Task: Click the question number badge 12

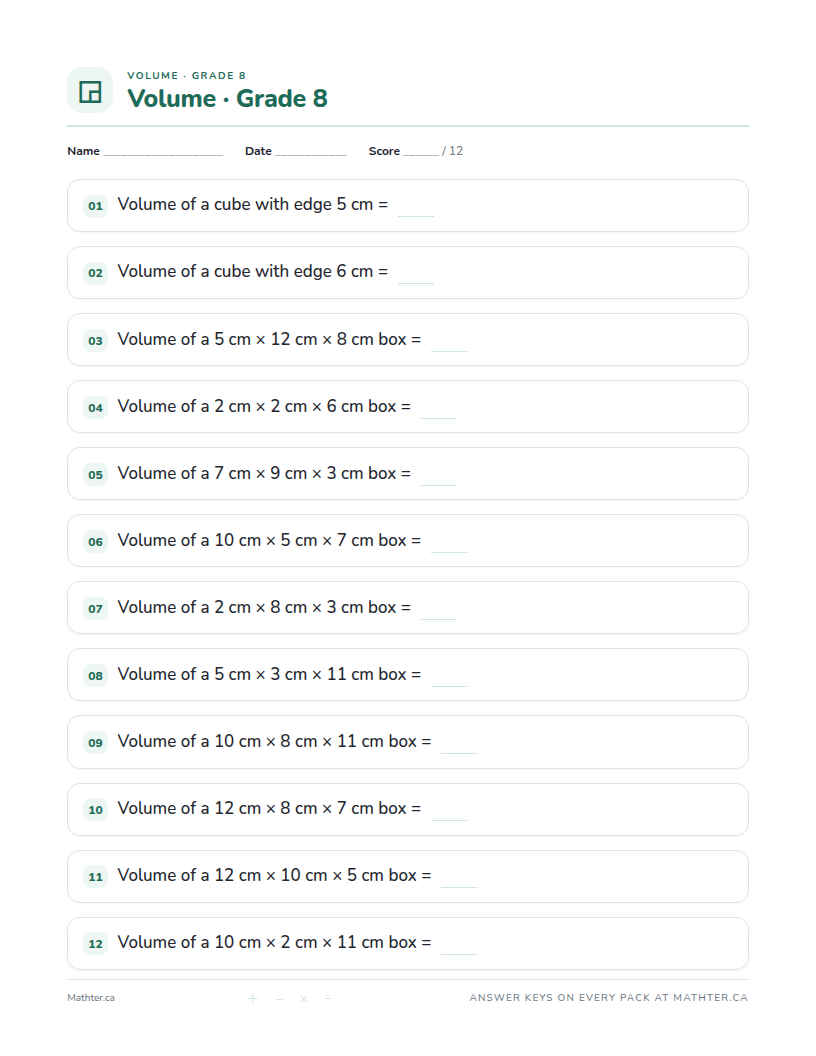Action: coord(96,944)
